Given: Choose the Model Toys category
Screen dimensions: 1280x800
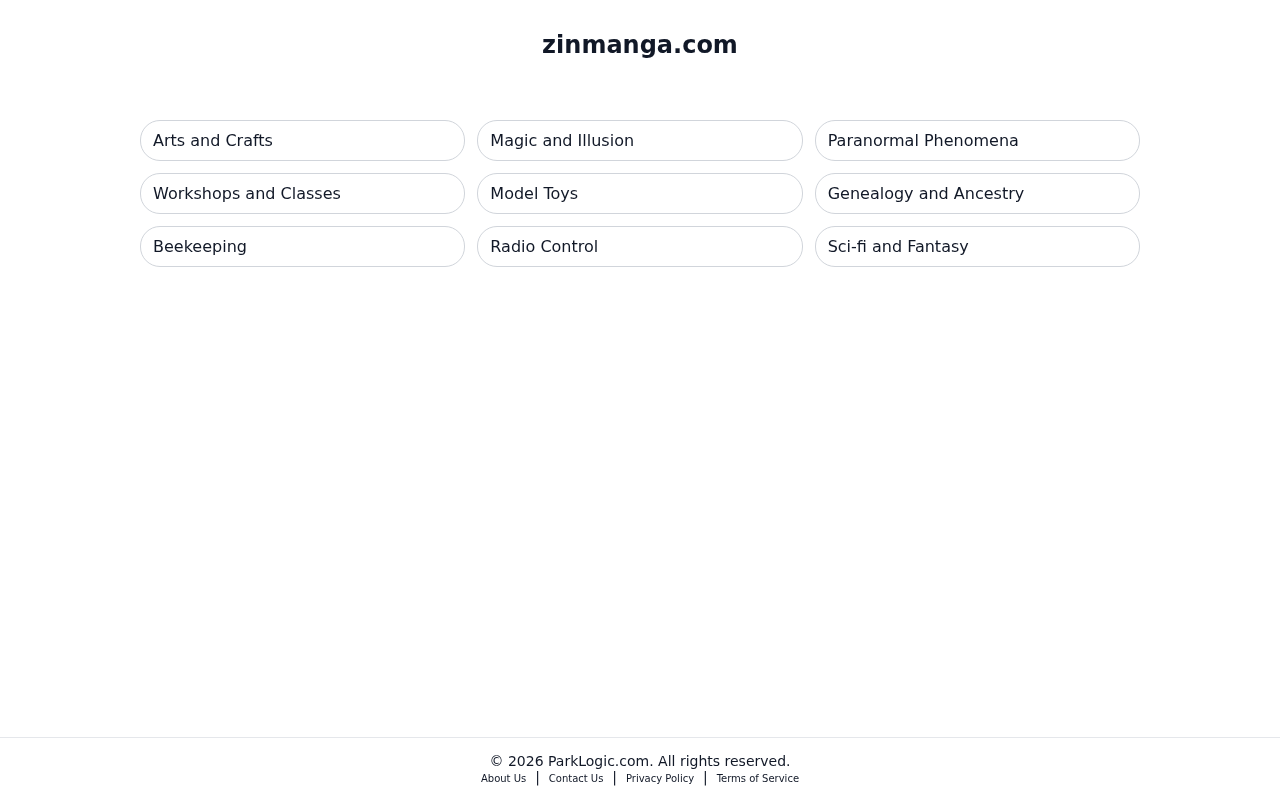Looking at the screenshot, I should coord(640,194).
